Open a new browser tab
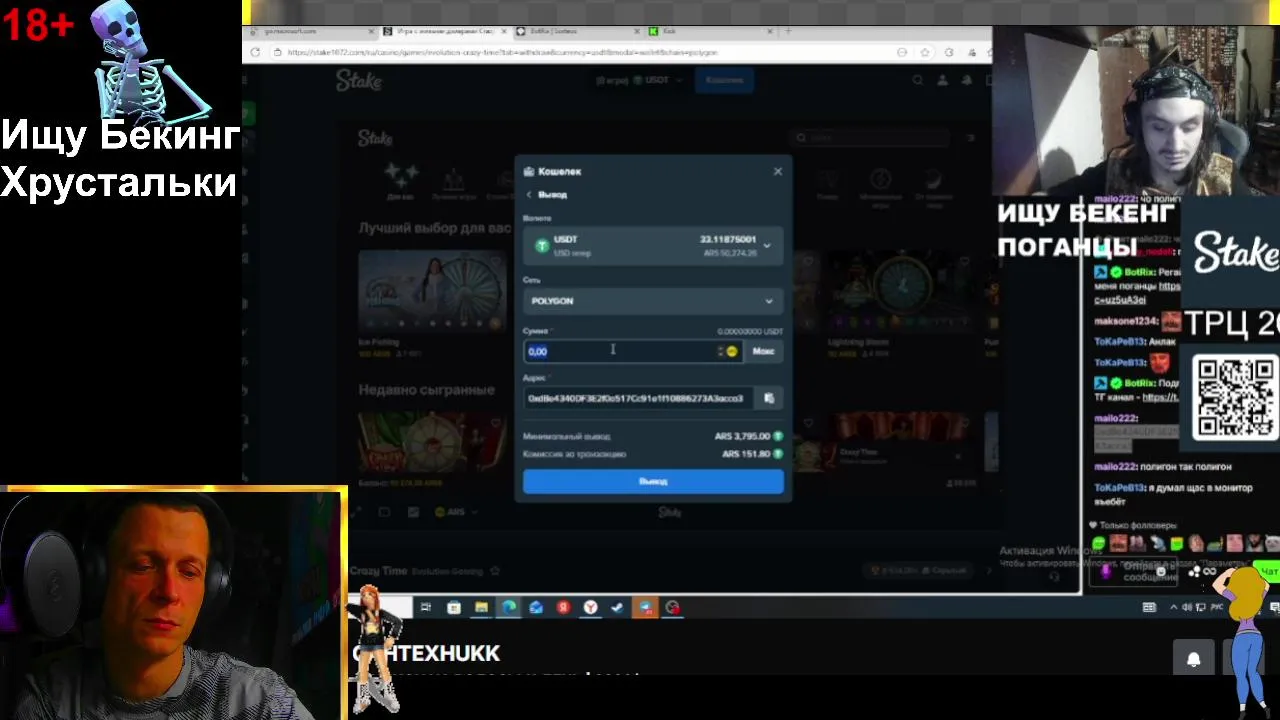Screen dimensions: 1280x720 point(788,31)
